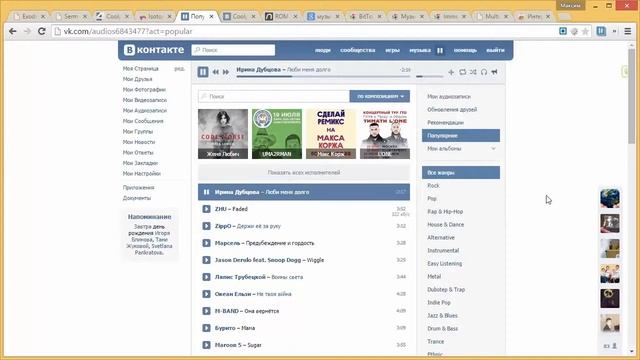The height and width of the screenshot is (360, 640).
Task: Play Марсель – Предубеждение и гордость
Action: coord(207,243)
